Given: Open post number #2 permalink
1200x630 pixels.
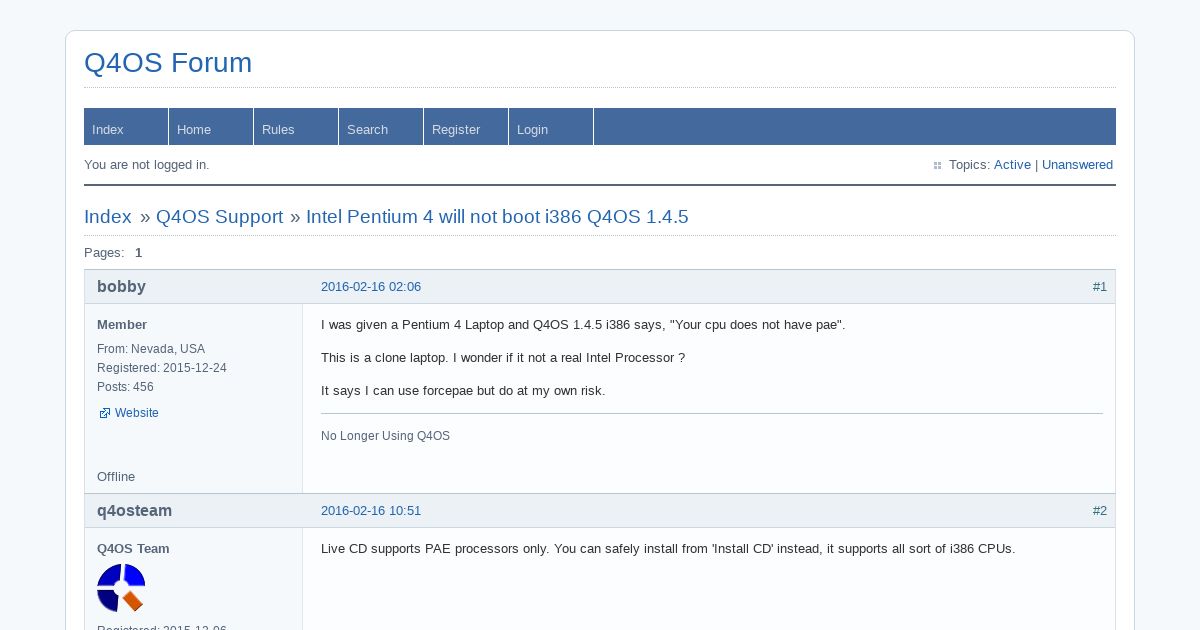Looking at the screenshot, I should pyautogui.click(x=1100, y=511).
